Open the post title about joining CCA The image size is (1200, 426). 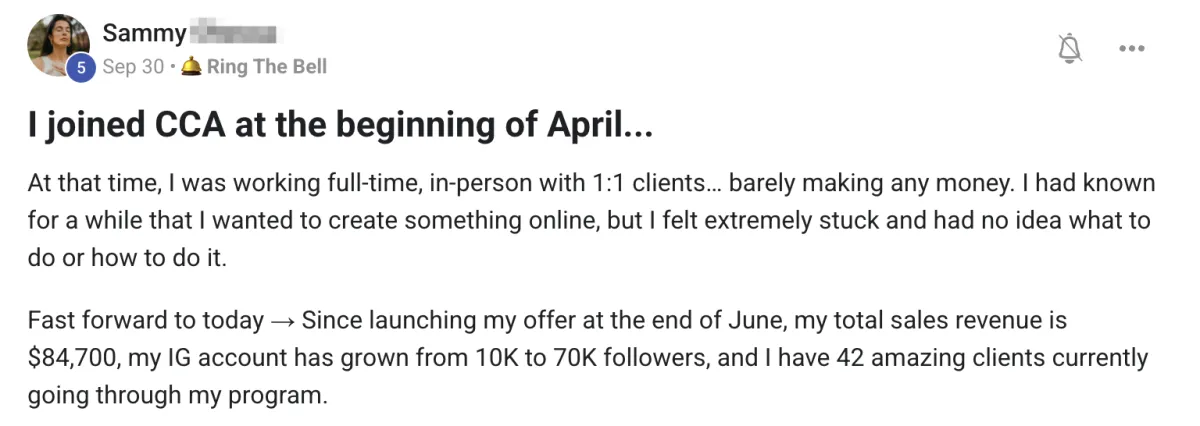point(340,129)
